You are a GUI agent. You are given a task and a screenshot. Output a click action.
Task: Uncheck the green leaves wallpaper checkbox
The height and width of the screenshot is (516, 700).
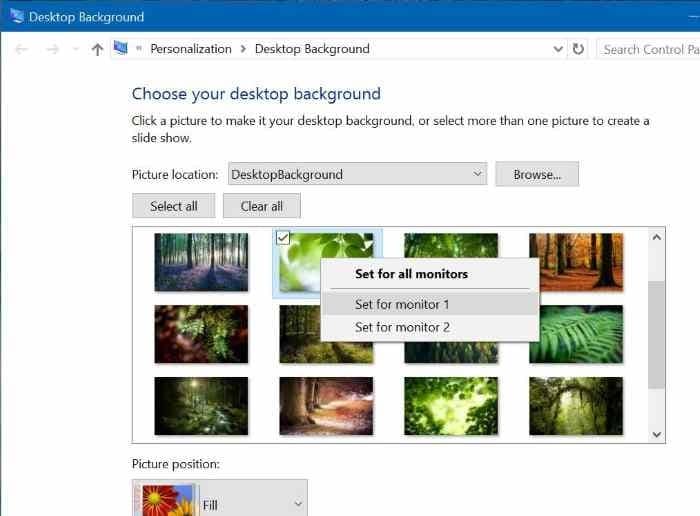(x=283, y=238)
